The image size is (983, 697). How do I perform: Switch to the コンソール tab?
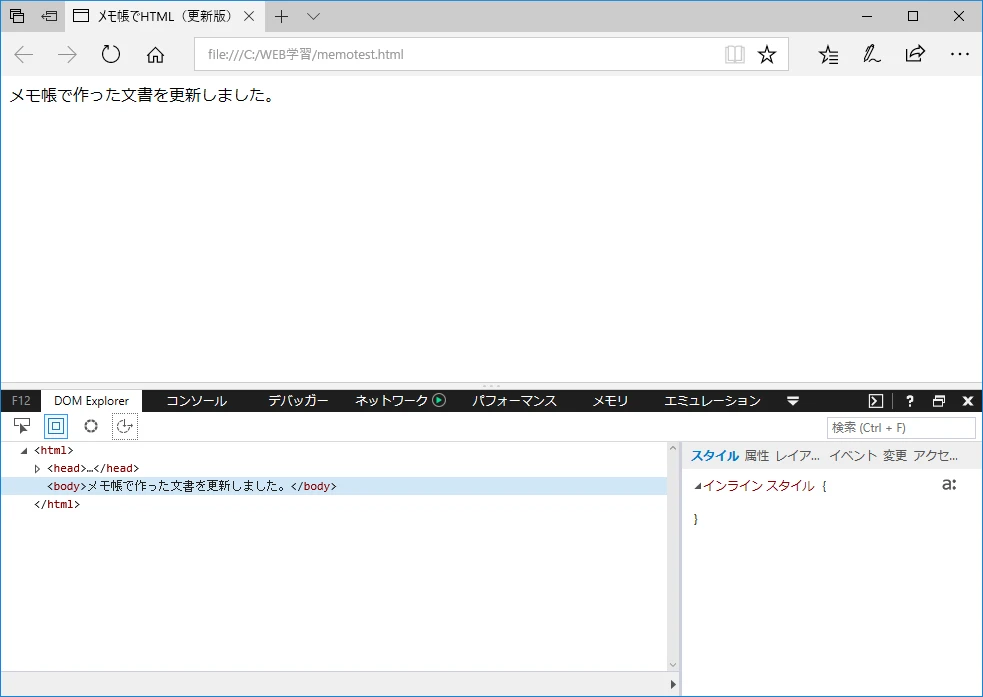pos(196,401)
